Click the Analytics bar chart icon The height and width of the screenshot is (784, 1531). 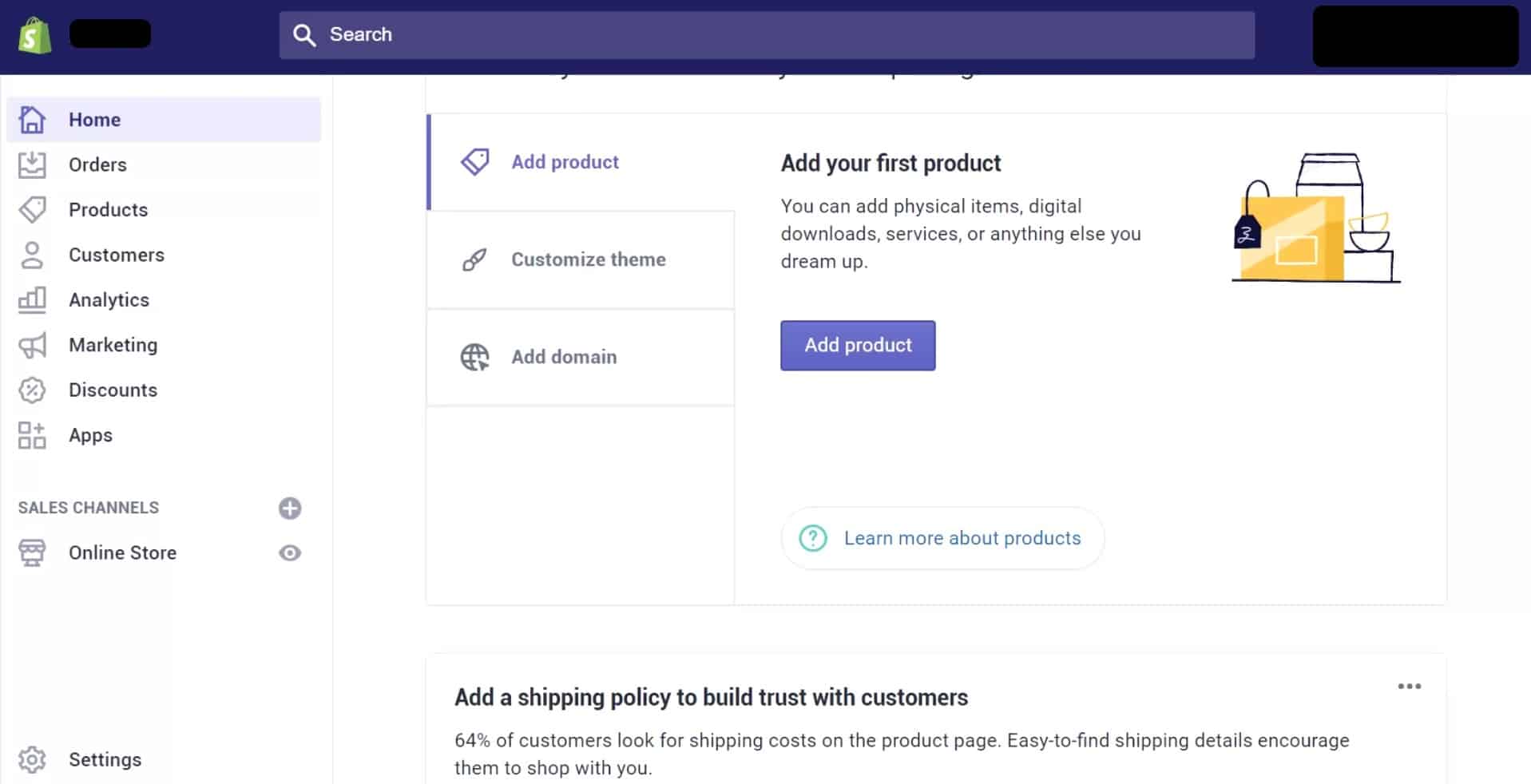coord(32,300)
